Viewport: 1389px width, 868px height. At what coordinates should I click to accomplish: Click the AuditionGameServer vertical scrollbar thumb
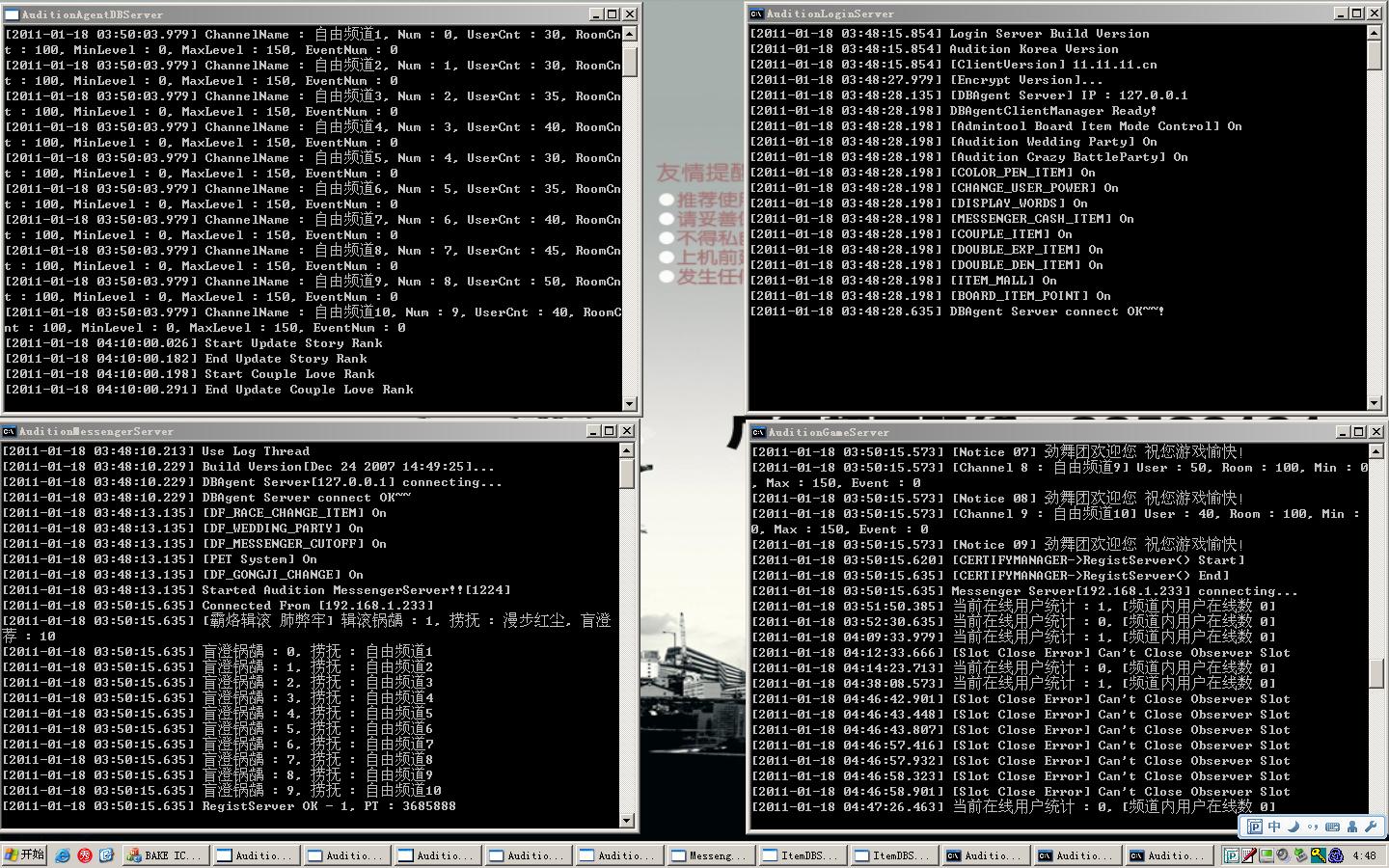(1375, 672)
